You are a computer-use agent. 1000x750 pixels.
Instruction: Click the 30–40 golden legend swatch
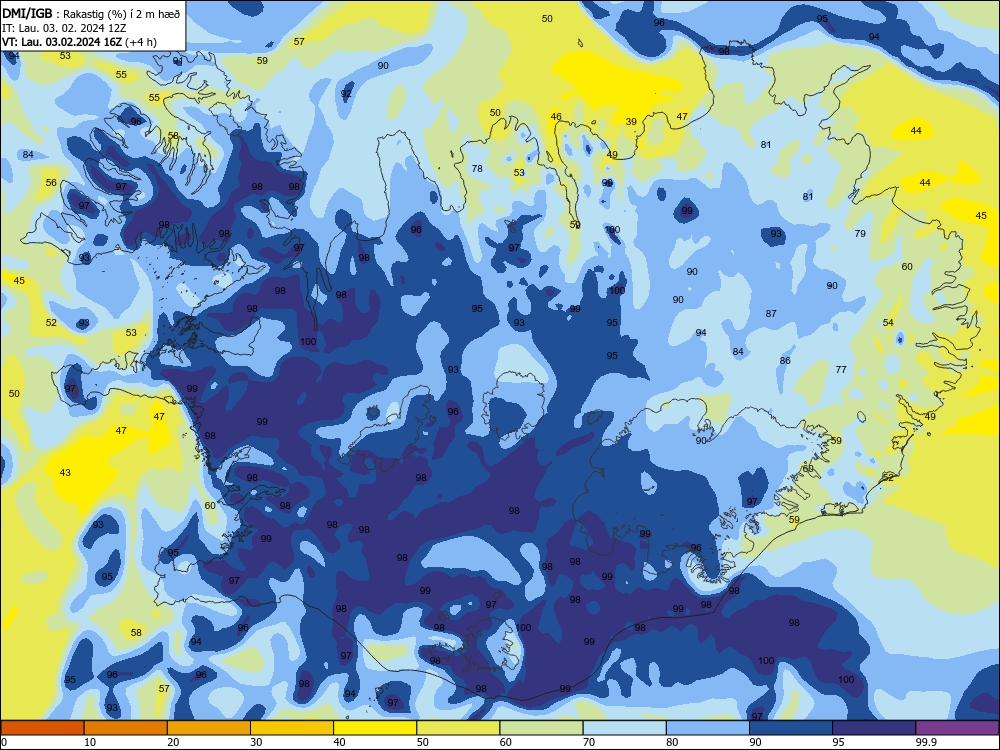coord(292,728)
